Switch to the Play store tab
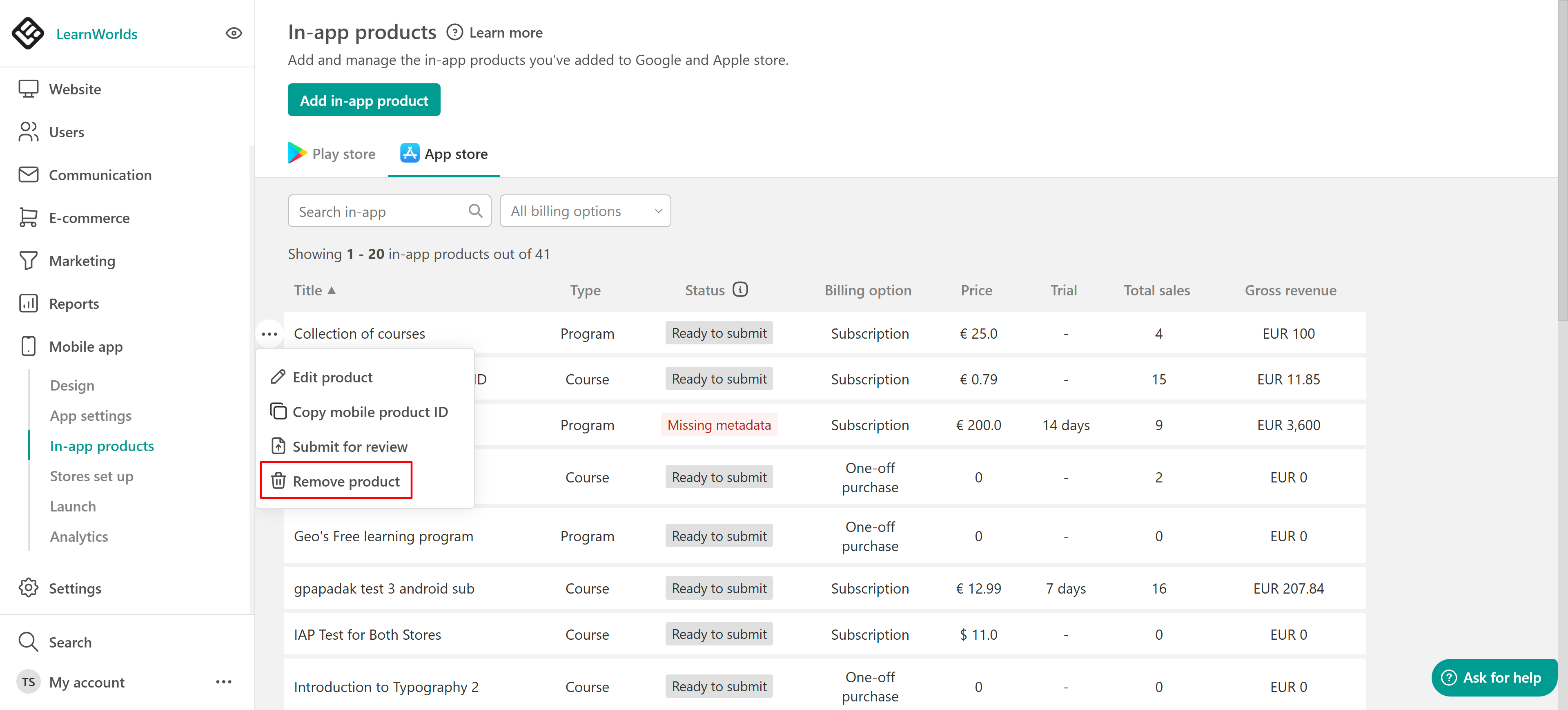The image size is (1568, 710). coord(332,154)
